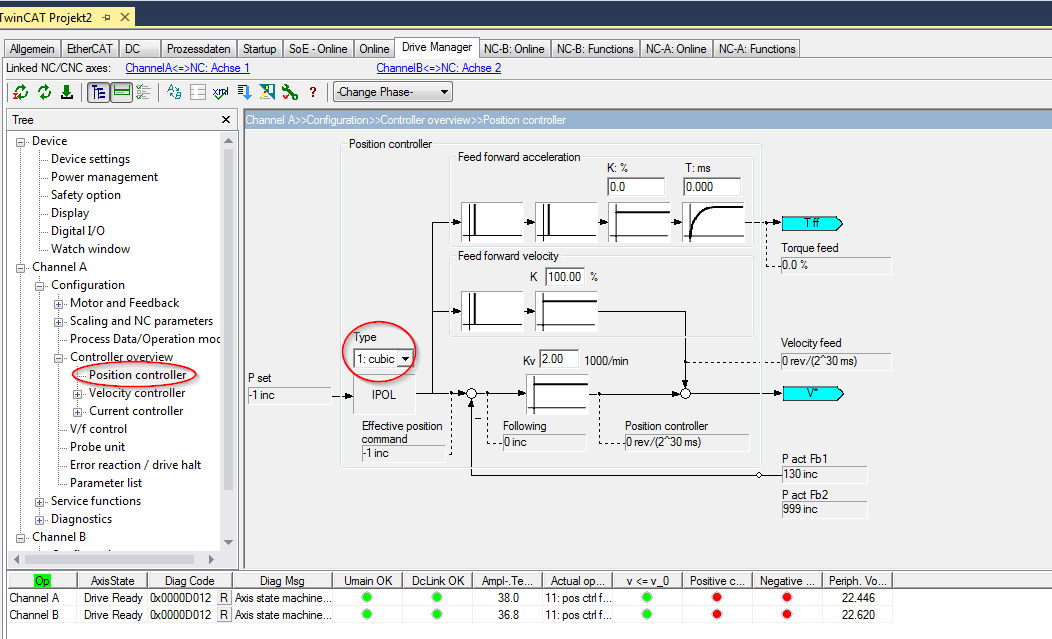The height and width of the screenshot is (639, 1052).
Task: Close the TwinCAT Projekt2 document tab
Action: click(x=125, y=17)
